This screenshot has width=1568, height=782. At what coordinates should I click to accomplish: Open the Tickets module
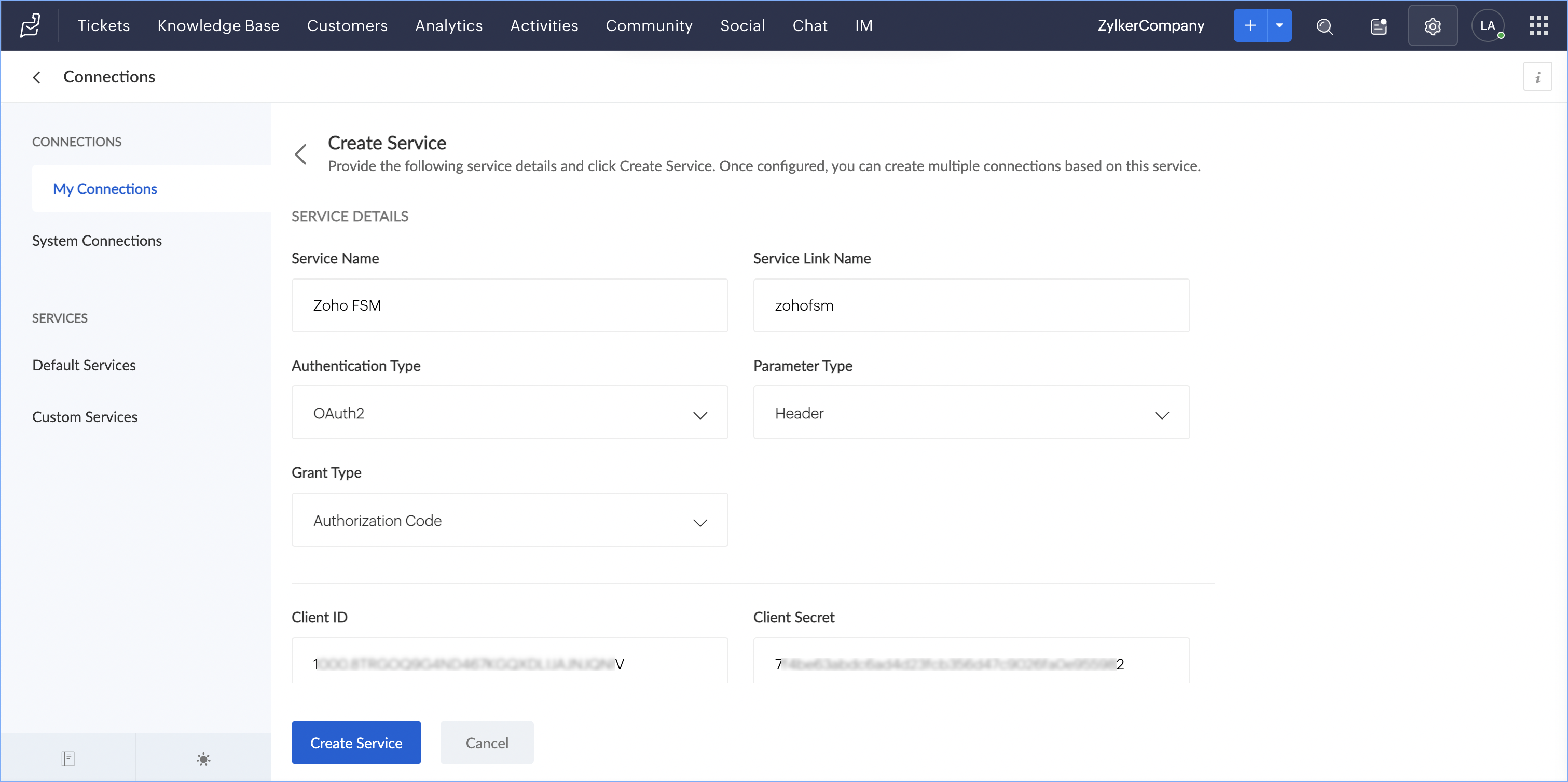click(x=104, y=25)
